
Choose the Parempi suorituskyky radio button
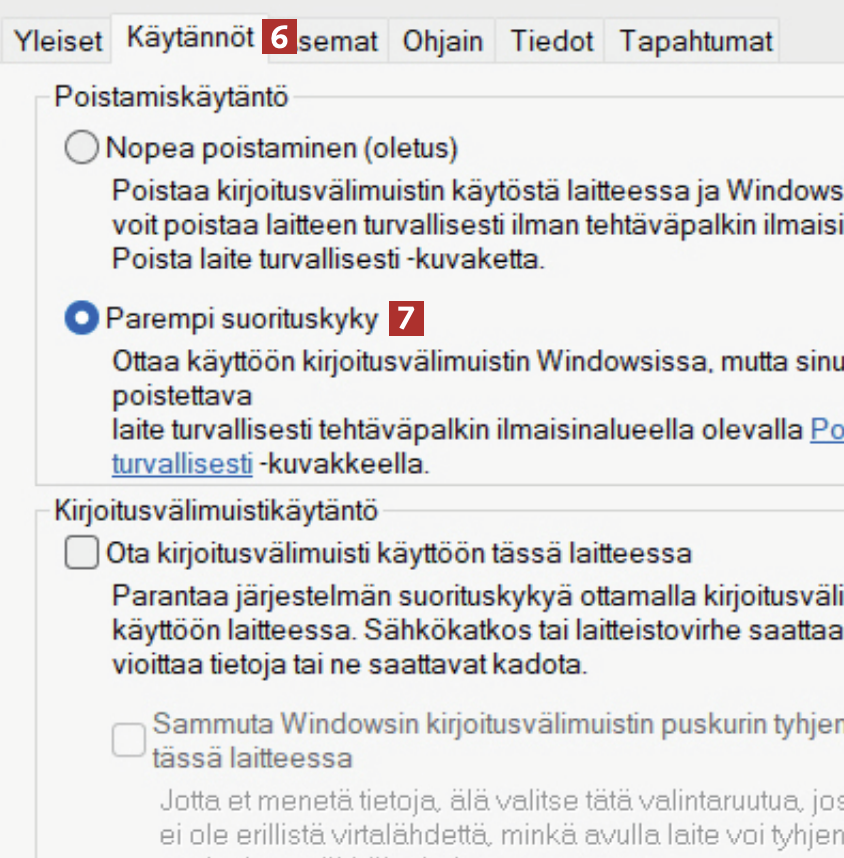80,319
